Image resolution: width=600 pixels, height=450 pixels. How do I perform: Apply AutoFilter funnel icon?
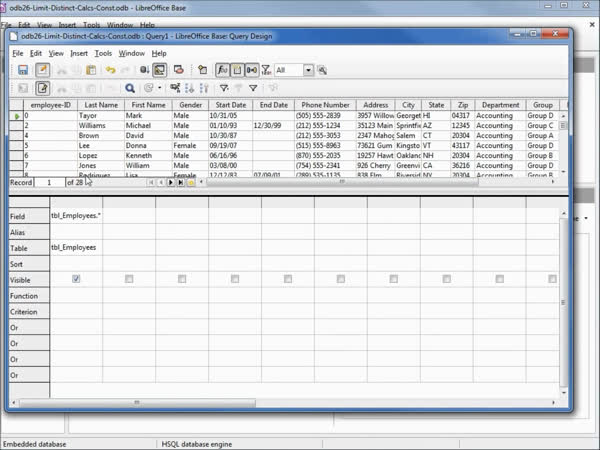click(224, 88)
